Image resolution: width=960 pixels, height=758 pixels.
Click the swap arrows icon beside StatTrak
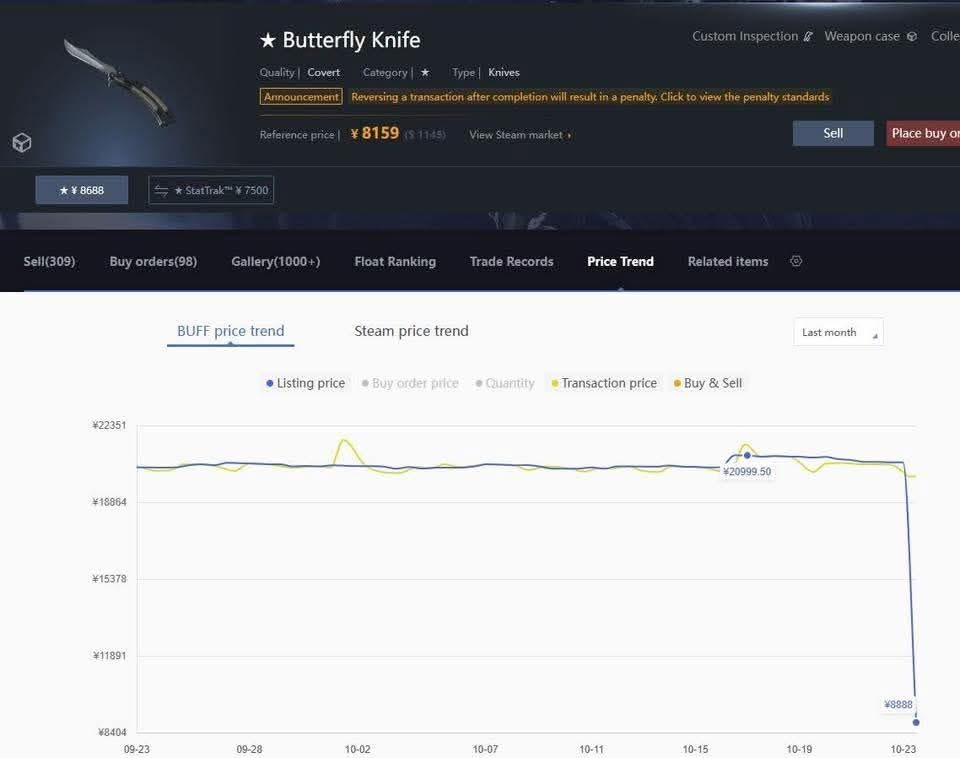click(x=161, y=190)
